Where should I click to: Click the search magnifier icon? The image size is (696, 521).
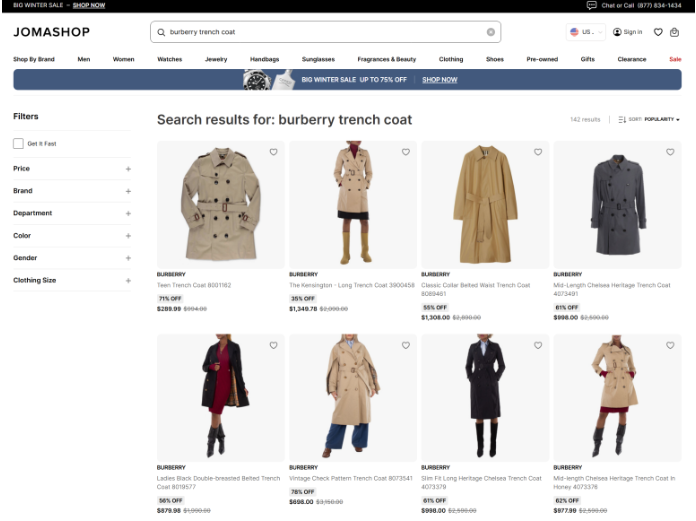(161, 32)
